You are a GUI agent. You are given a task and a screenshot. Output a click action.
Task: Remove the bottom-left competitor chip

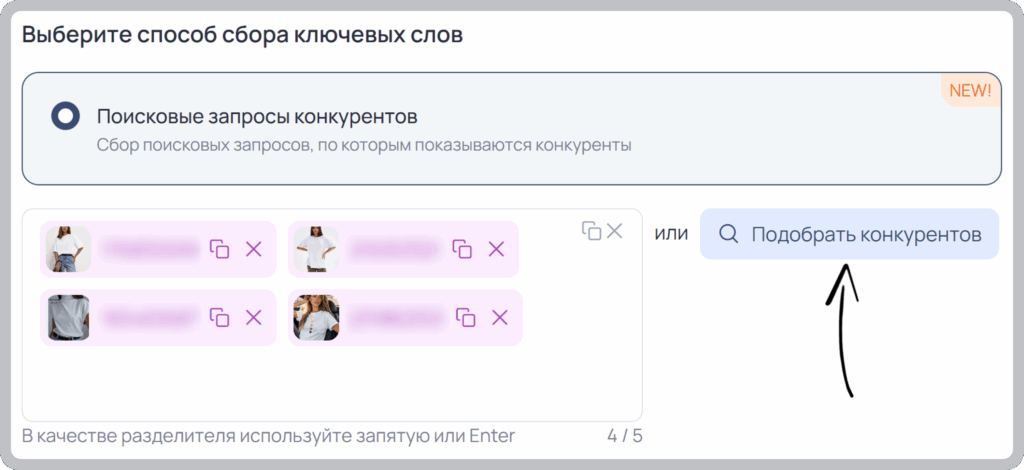[x=253, y=317]
